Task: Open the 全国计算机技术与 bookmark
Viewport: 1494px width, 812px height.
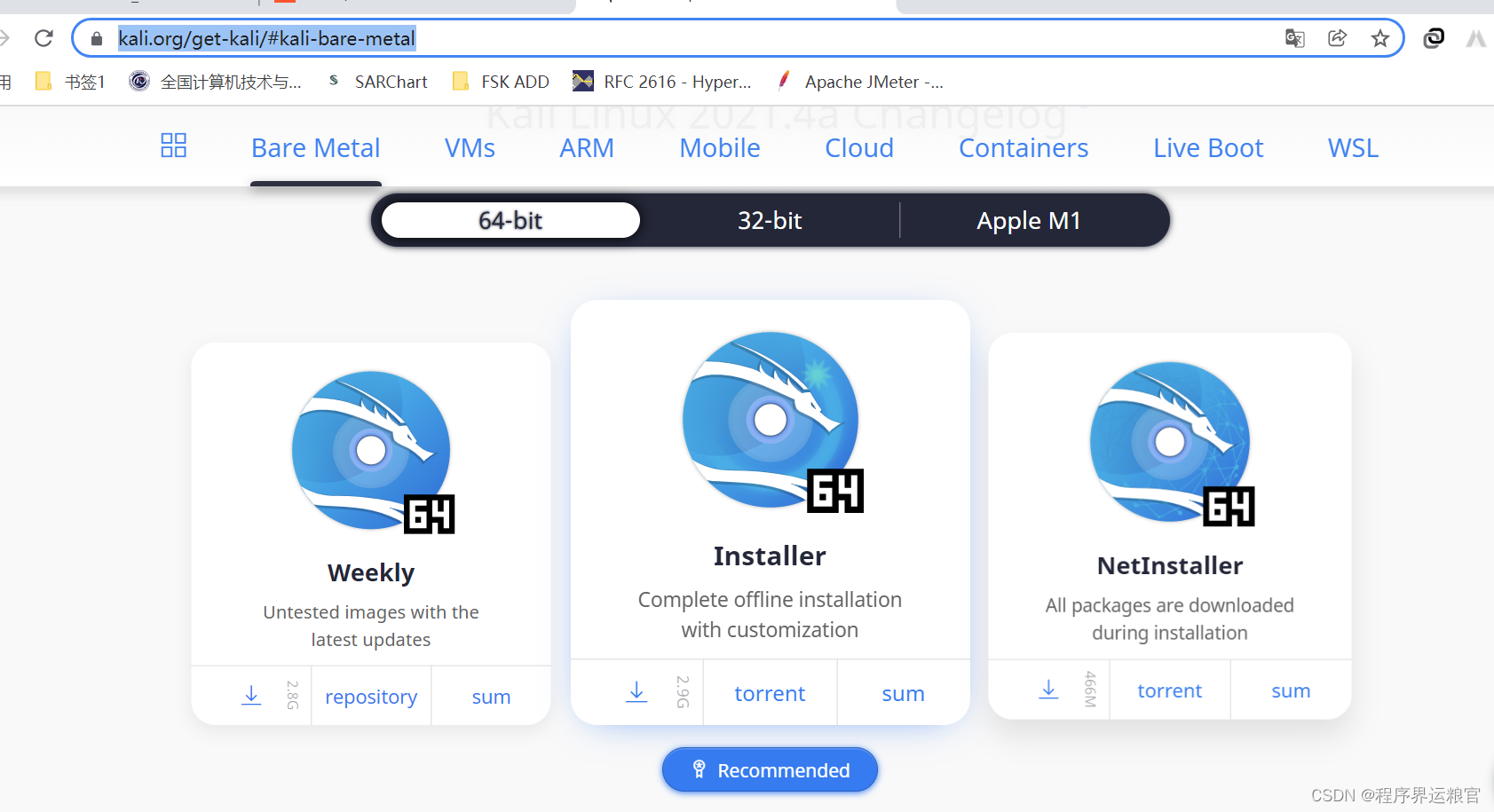Action: click(215, 82)
